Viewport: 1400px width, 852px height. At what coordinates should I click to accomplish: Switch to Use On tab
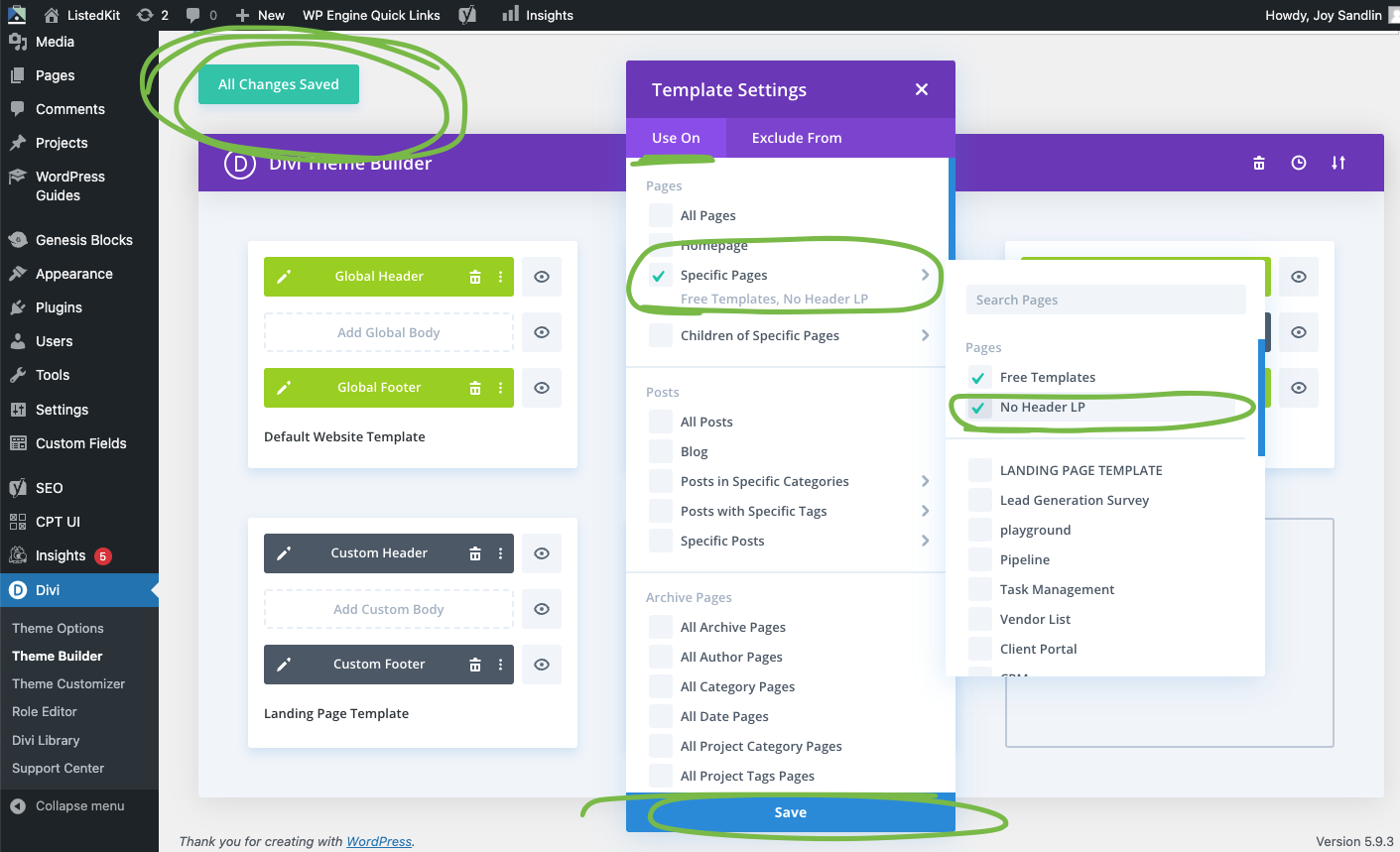tap(676, 138)
